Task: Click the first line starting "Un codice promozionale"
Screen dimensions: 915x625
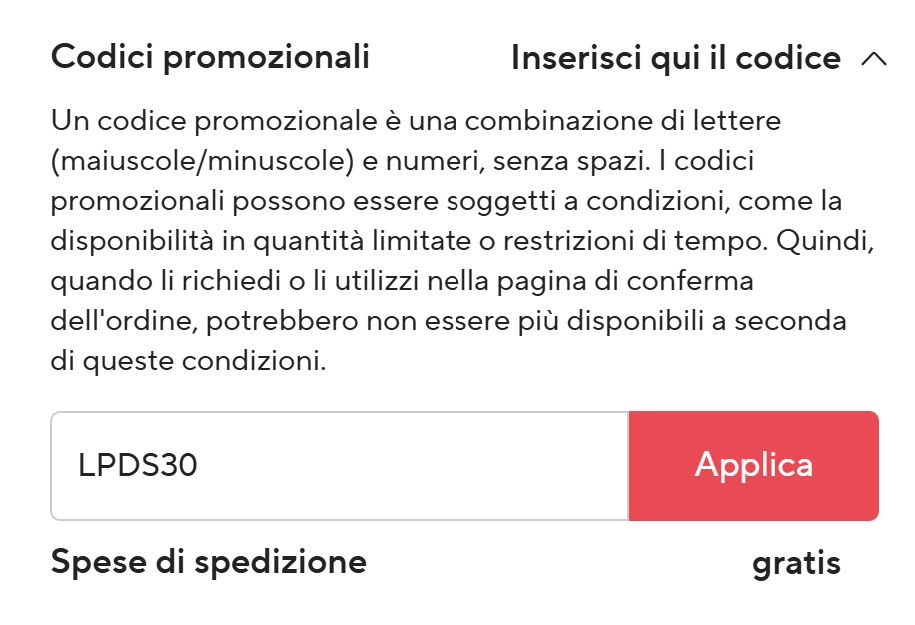Action: tap(415, 122)
